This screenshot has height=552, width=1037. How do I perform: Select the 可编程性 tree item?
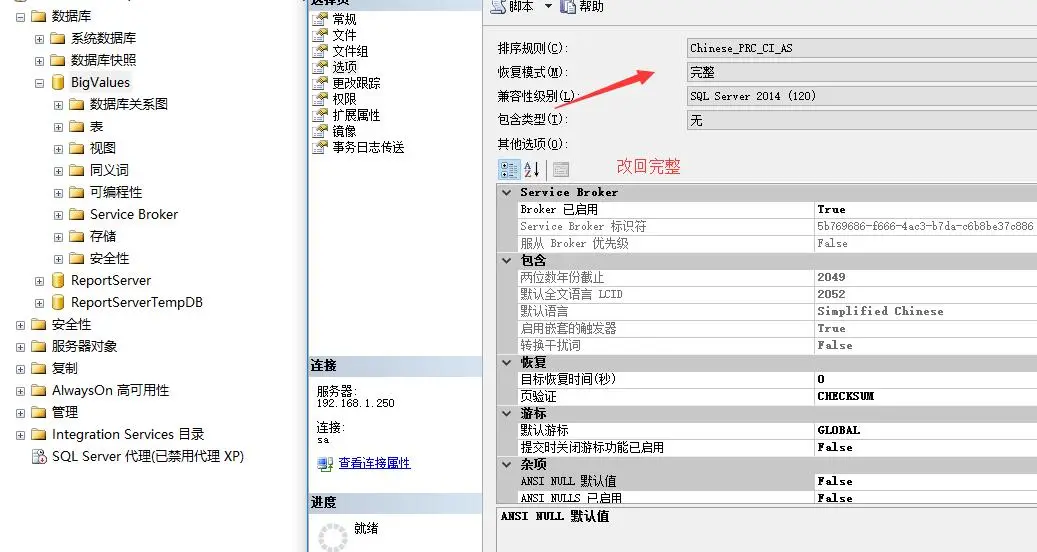116,192
